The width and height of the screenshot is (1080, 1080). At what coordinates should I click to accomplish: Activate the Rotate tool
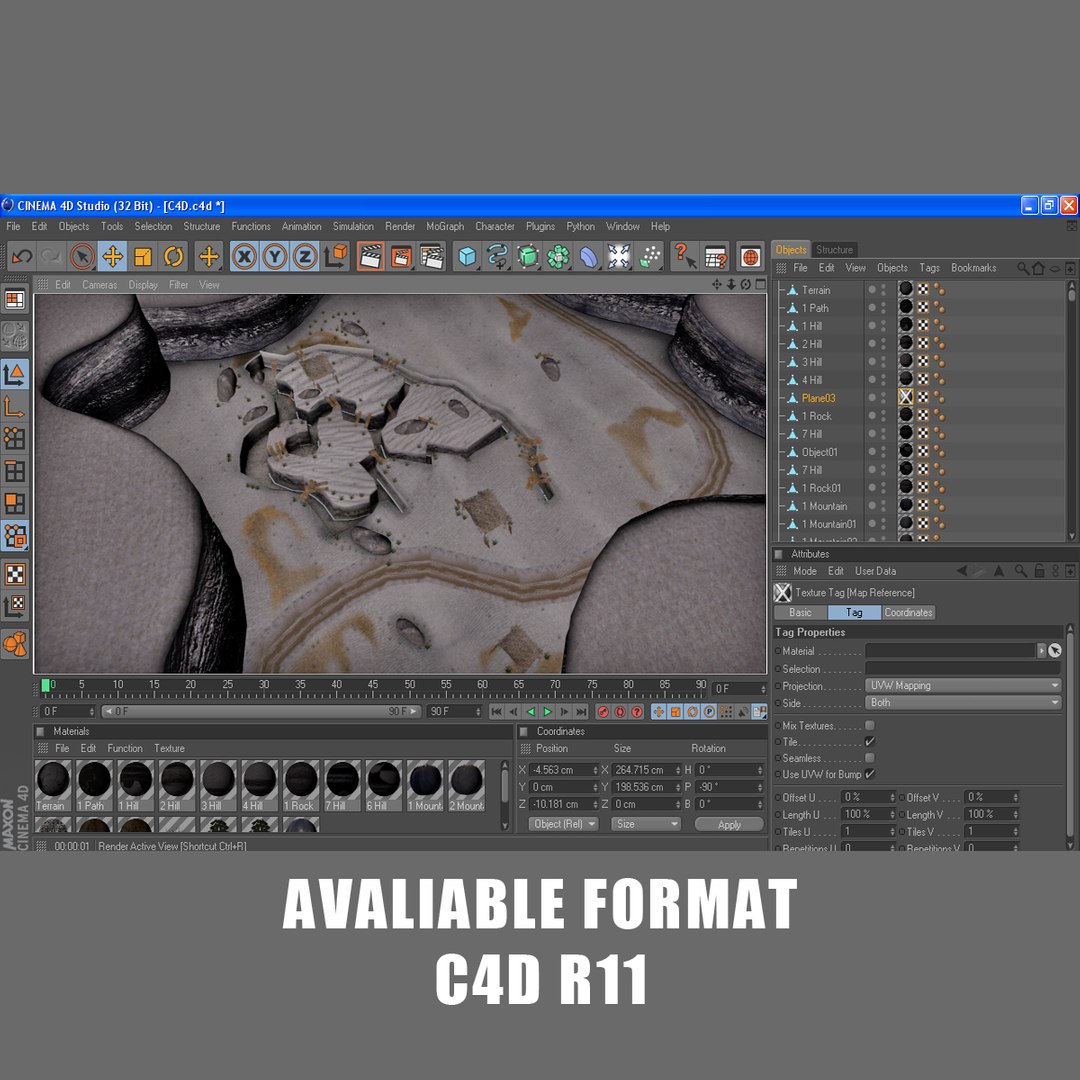173,257
